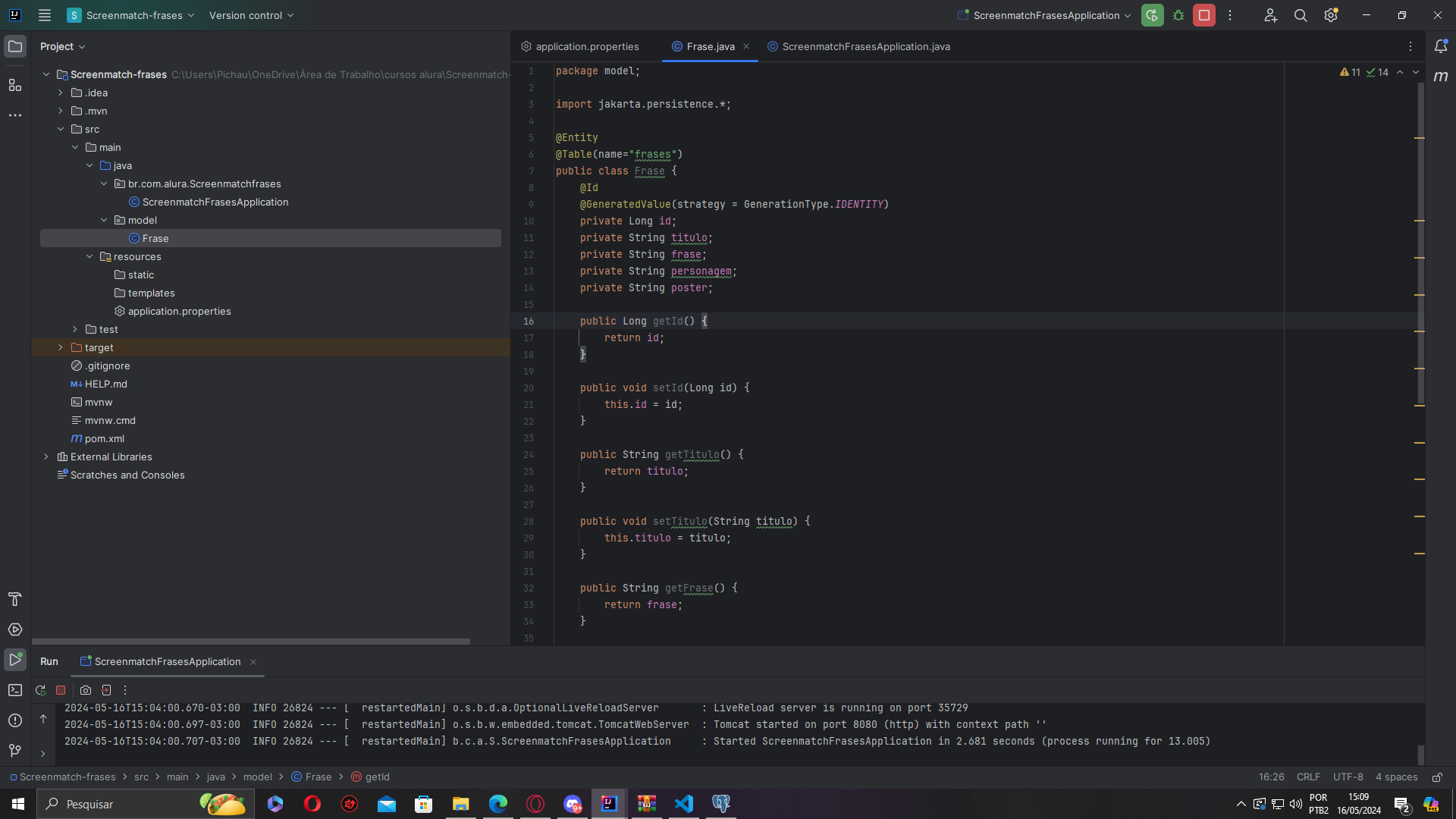Screen dimensions: 1456x819
Task: Toggle the Project tool window folder icon
Action: pyautogui.click(x=15, y=46)
